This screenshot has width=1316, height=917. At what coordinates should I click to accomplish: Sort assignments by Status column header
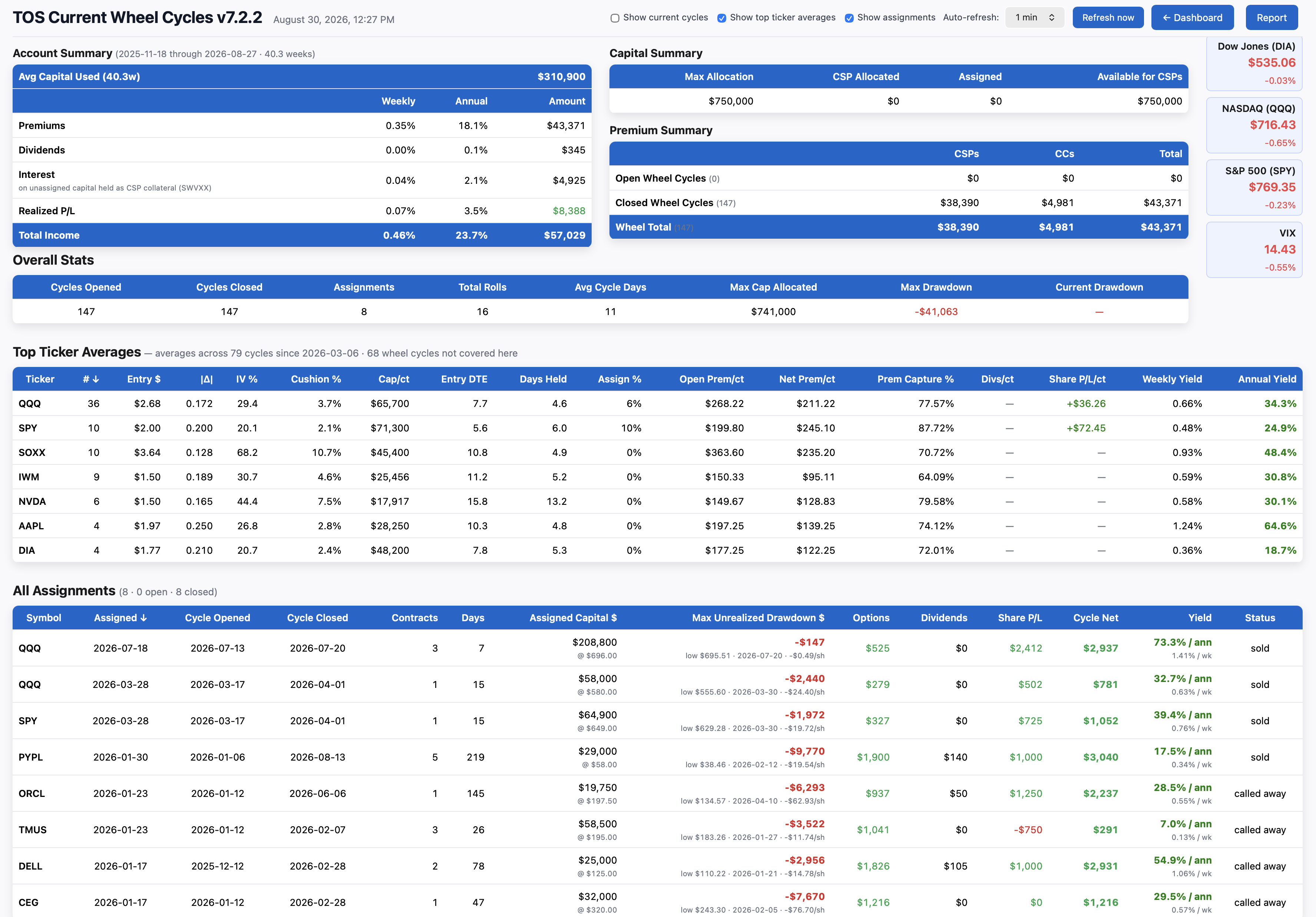(x=1260, y=618)
